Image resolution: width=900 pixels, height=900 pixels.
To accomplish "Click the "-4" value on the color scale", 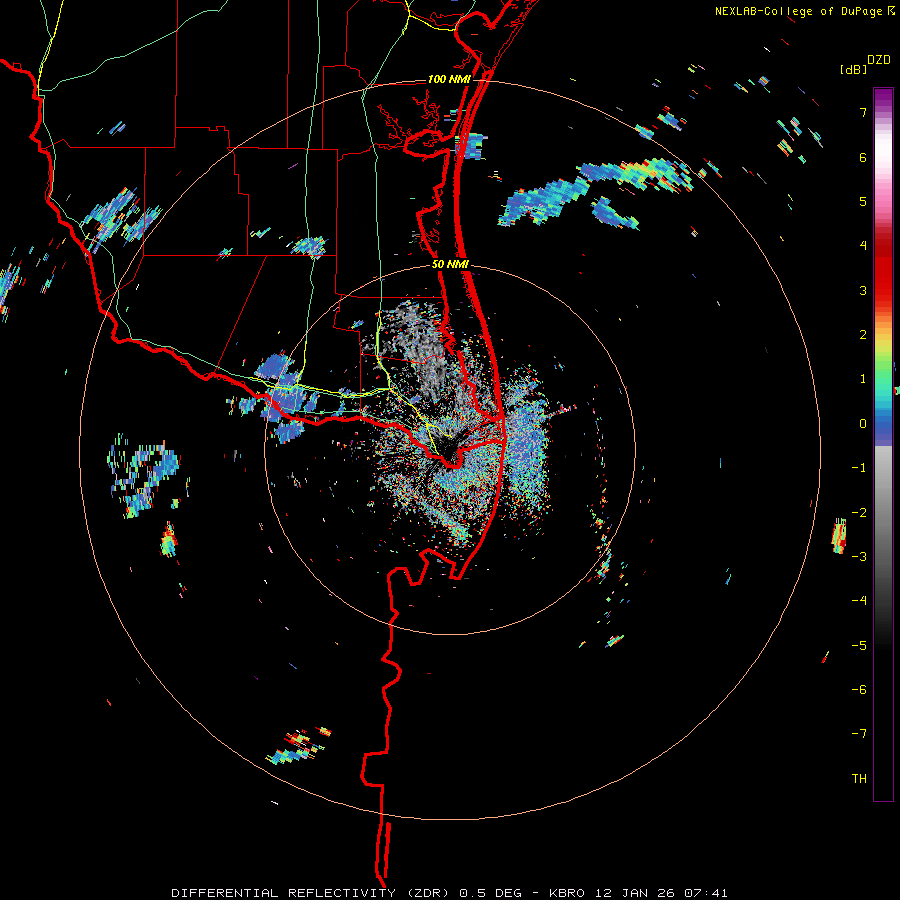I will (859, 600).
